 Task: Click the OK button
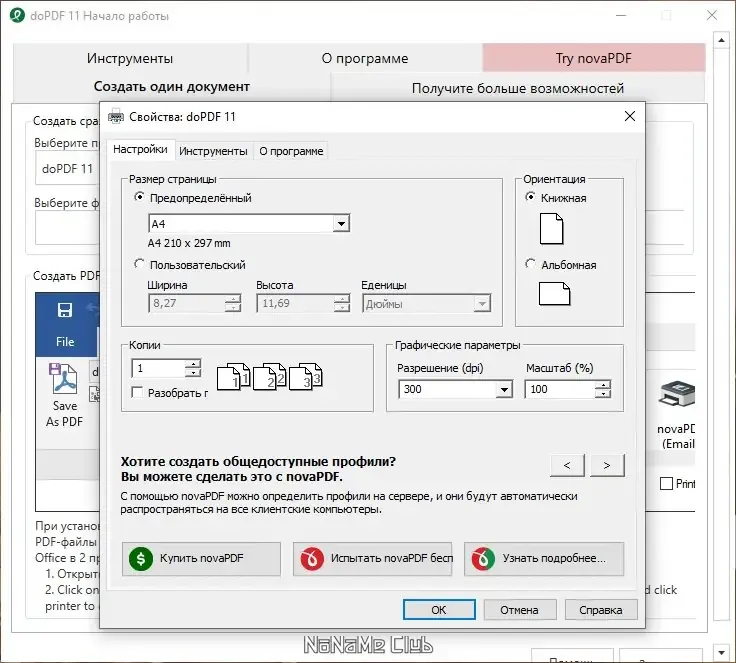point(439,610)
